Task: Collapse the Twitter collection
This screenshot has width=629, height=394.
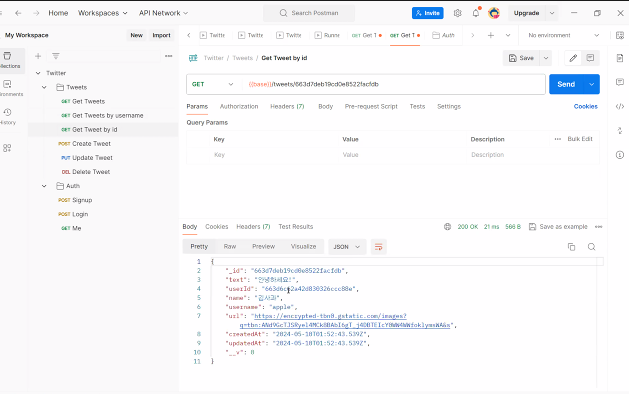Action: (38, 73)
